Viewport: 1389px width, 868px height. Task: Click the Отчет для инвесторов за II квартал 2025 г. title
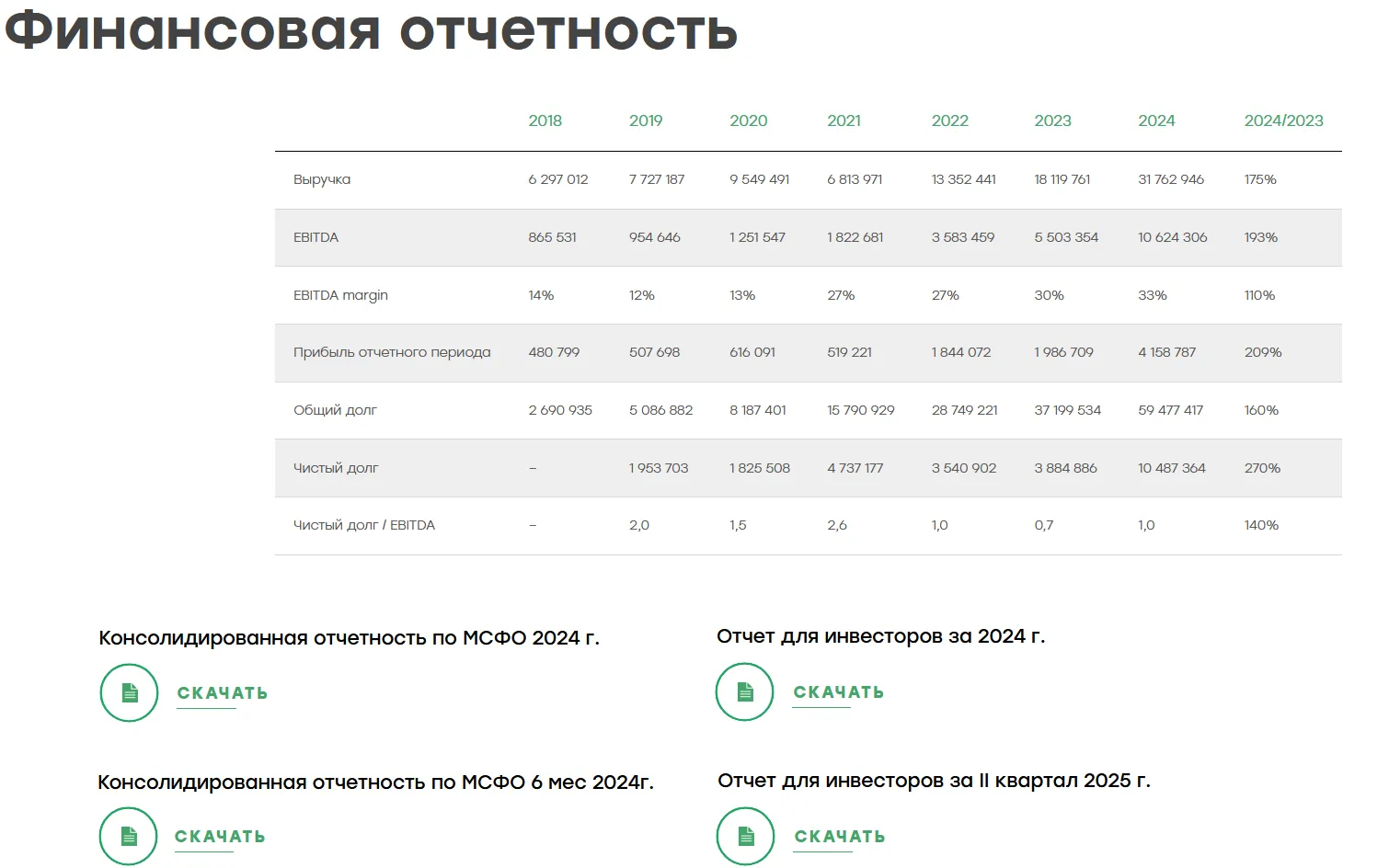tap(934, 781)
